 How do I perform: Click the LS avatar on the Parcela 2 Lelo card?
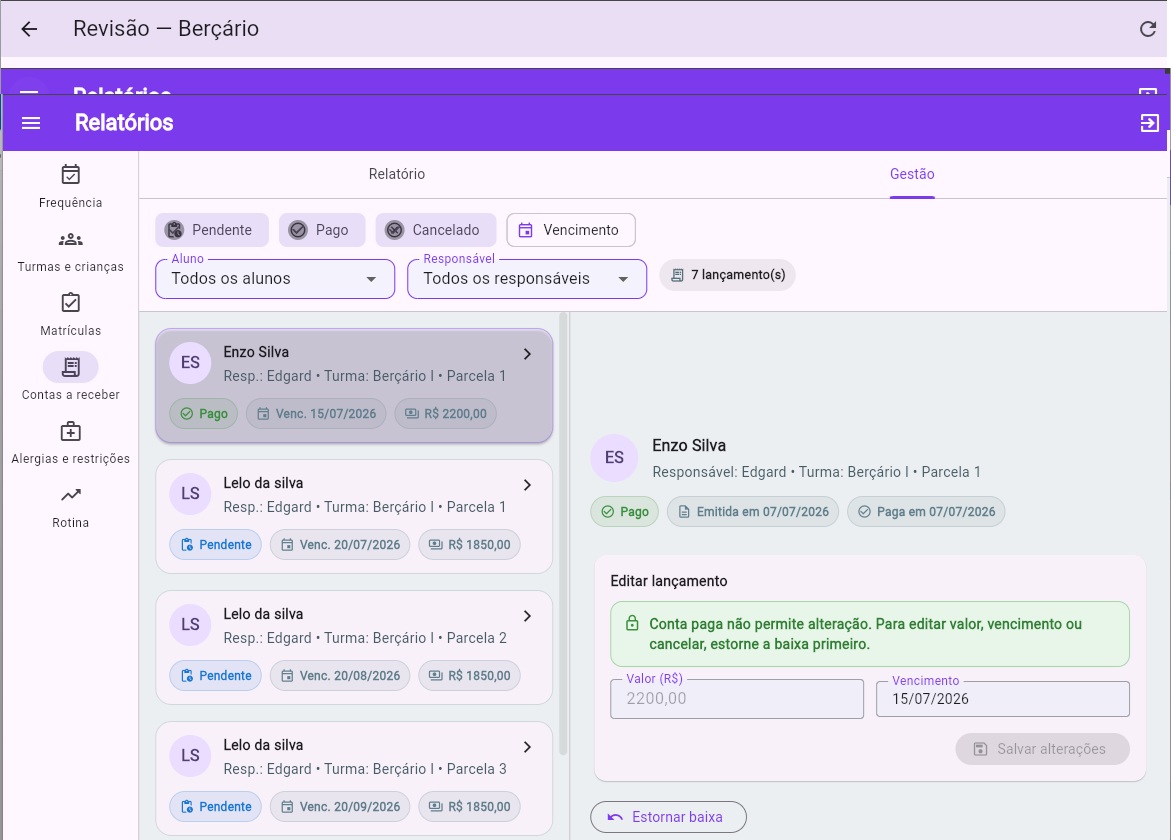pos(190,625)
